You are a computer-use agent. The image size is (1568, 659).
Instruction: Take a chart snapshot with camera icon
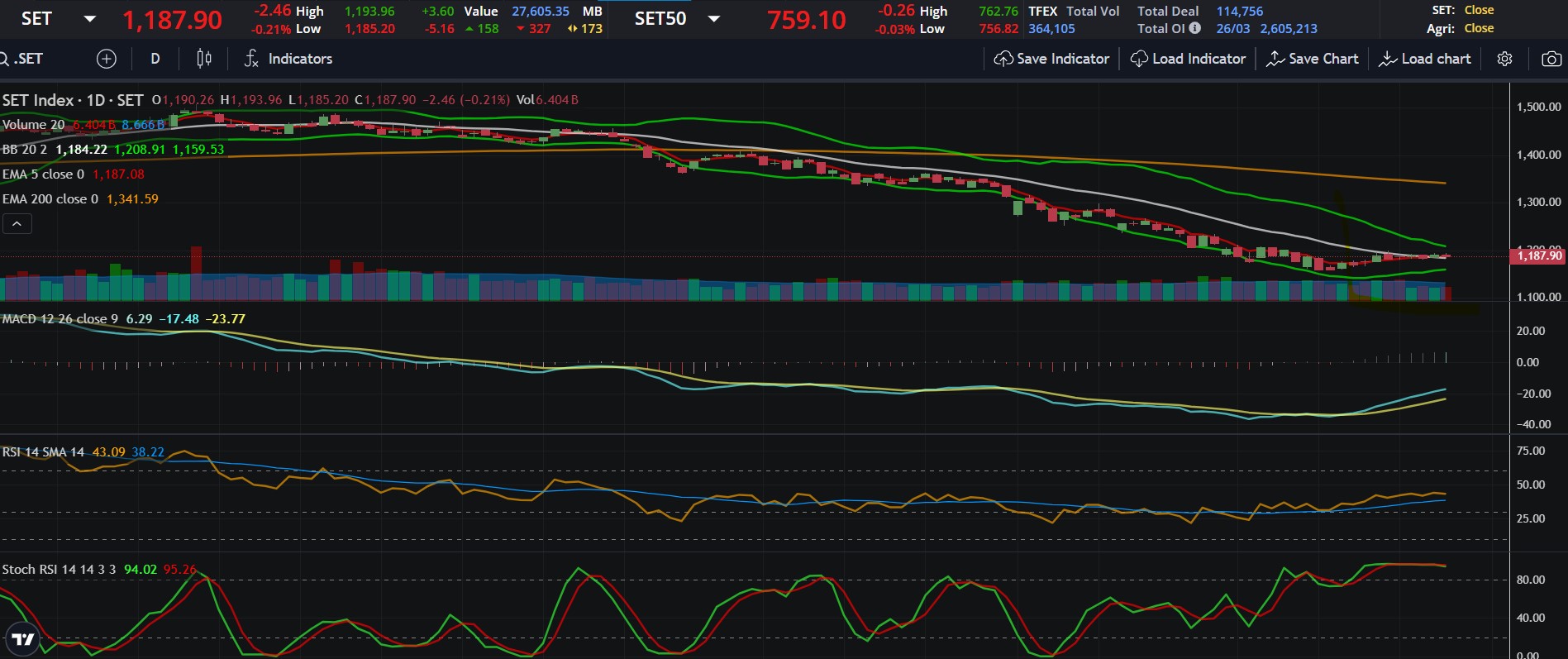coord(1551,59)
